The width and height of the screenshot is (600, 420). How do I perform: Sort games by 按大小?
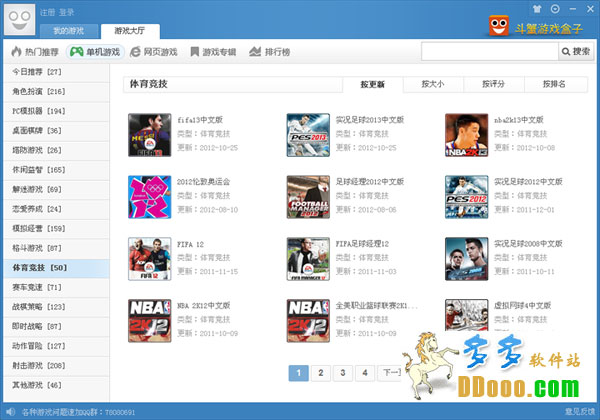click(x=433, y=84)
